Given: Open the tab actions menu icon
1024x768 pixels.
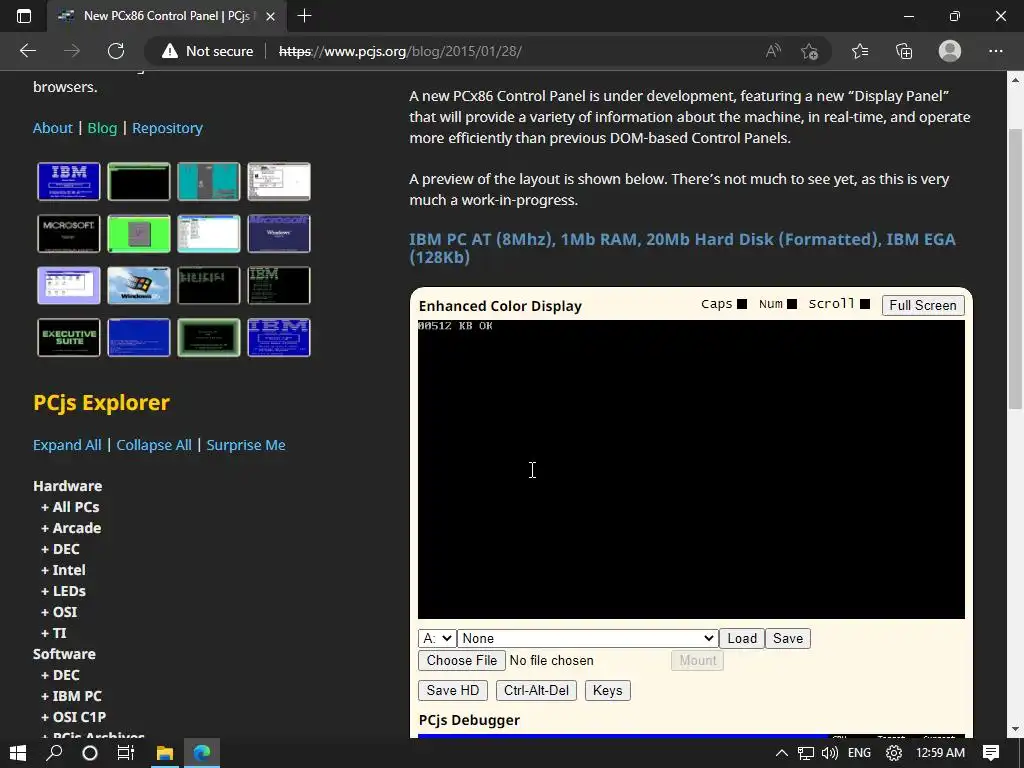Looking at the screenshot, I should pos(24,16).
